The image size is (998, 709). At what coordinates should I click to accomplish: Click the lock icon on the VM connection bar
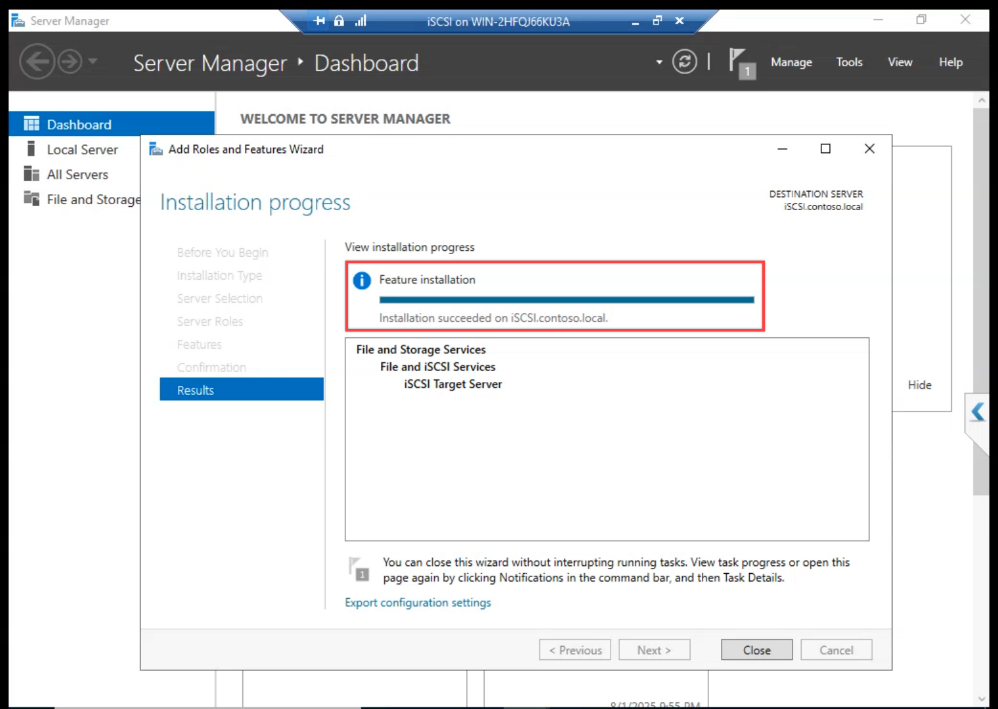coord(339,21)
